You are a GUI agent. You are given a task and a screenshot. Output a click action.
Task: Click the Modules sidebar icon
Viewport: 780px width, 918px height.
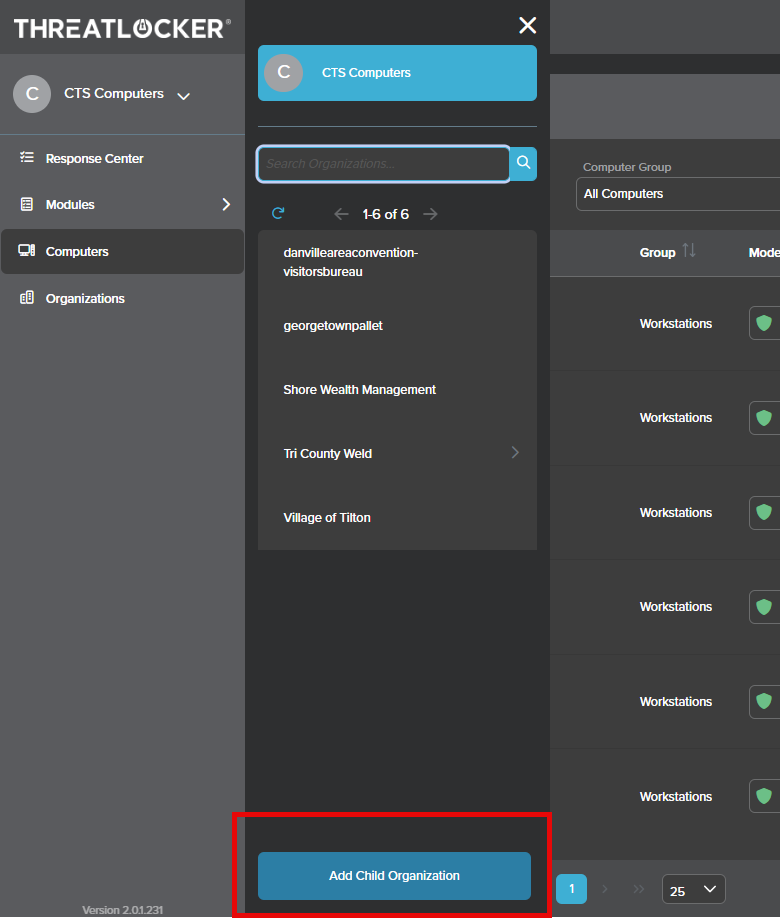pos(27,204)
